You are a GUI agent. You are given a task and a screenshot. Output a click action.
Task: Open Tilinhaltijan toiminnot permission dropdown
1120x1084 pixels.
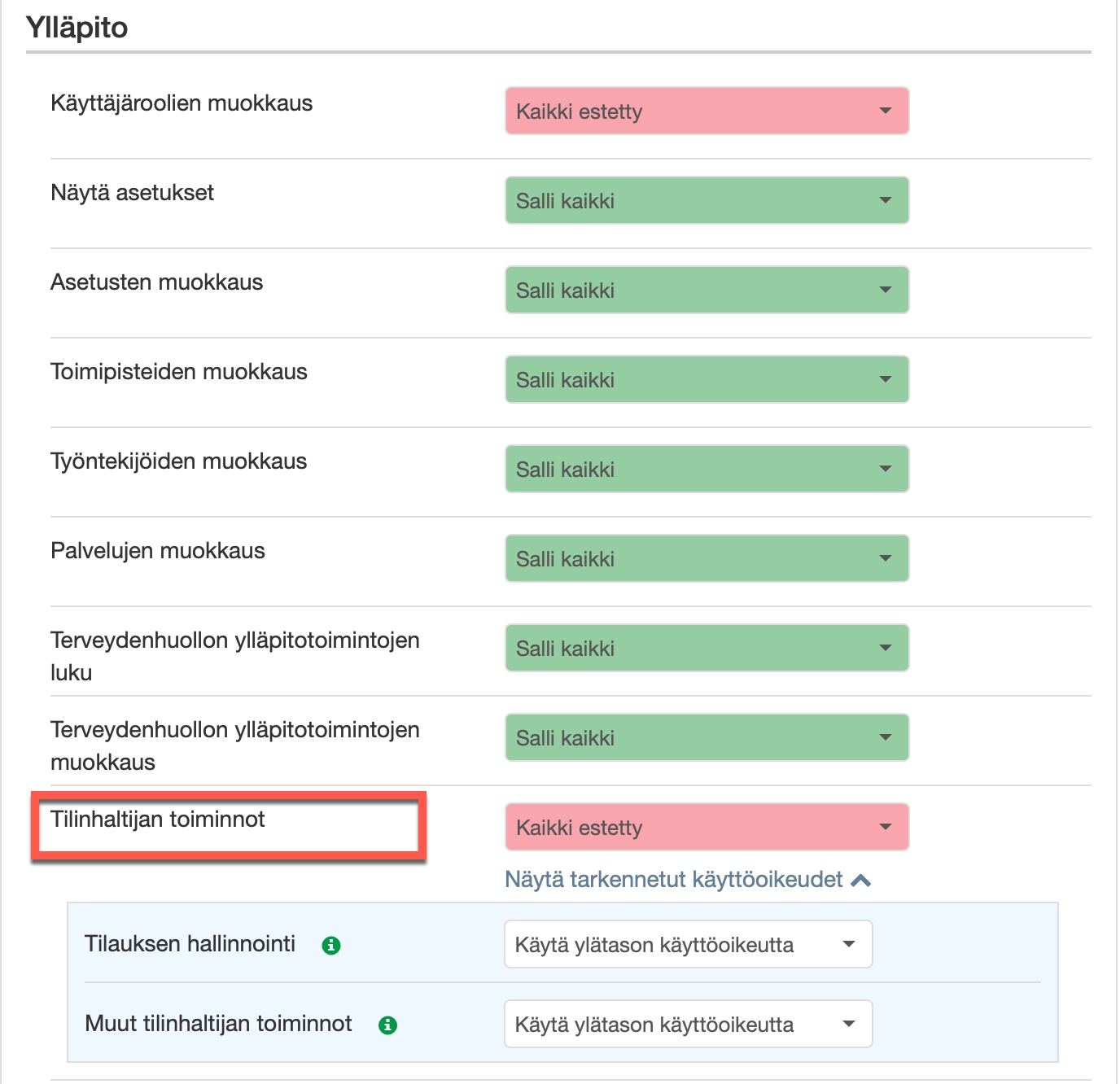pos(707,827)
